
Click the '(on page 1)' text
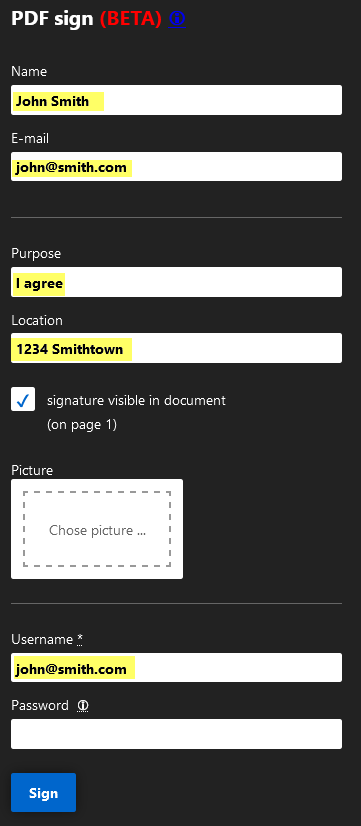tap(82, 425)
